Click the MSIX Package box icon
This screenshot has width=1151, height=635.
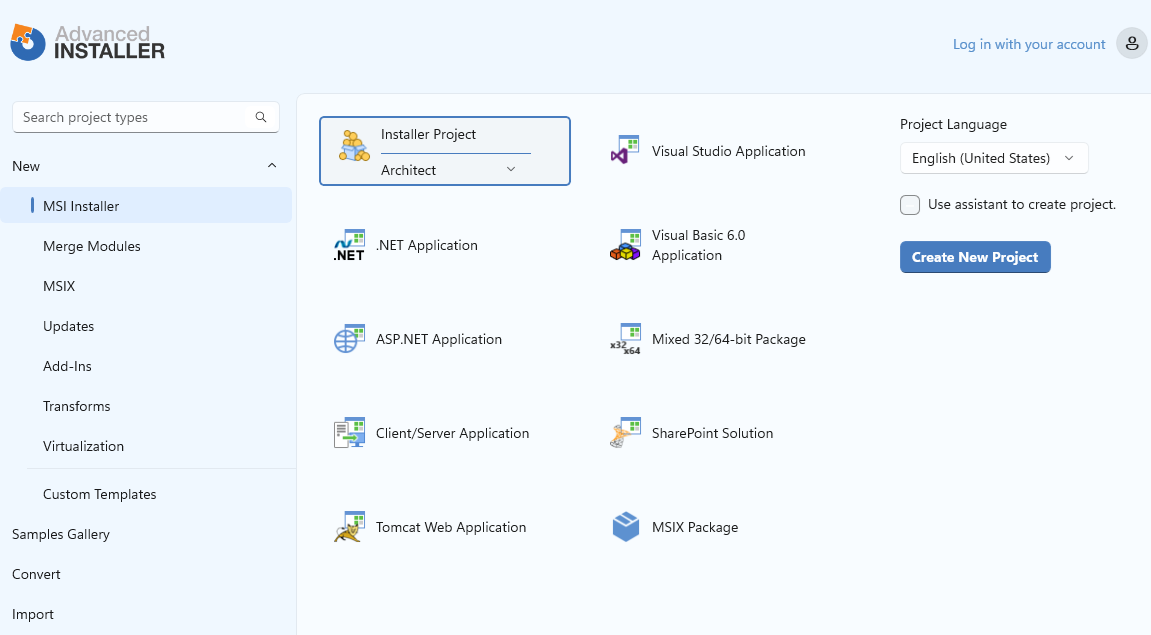click(625, 527)
